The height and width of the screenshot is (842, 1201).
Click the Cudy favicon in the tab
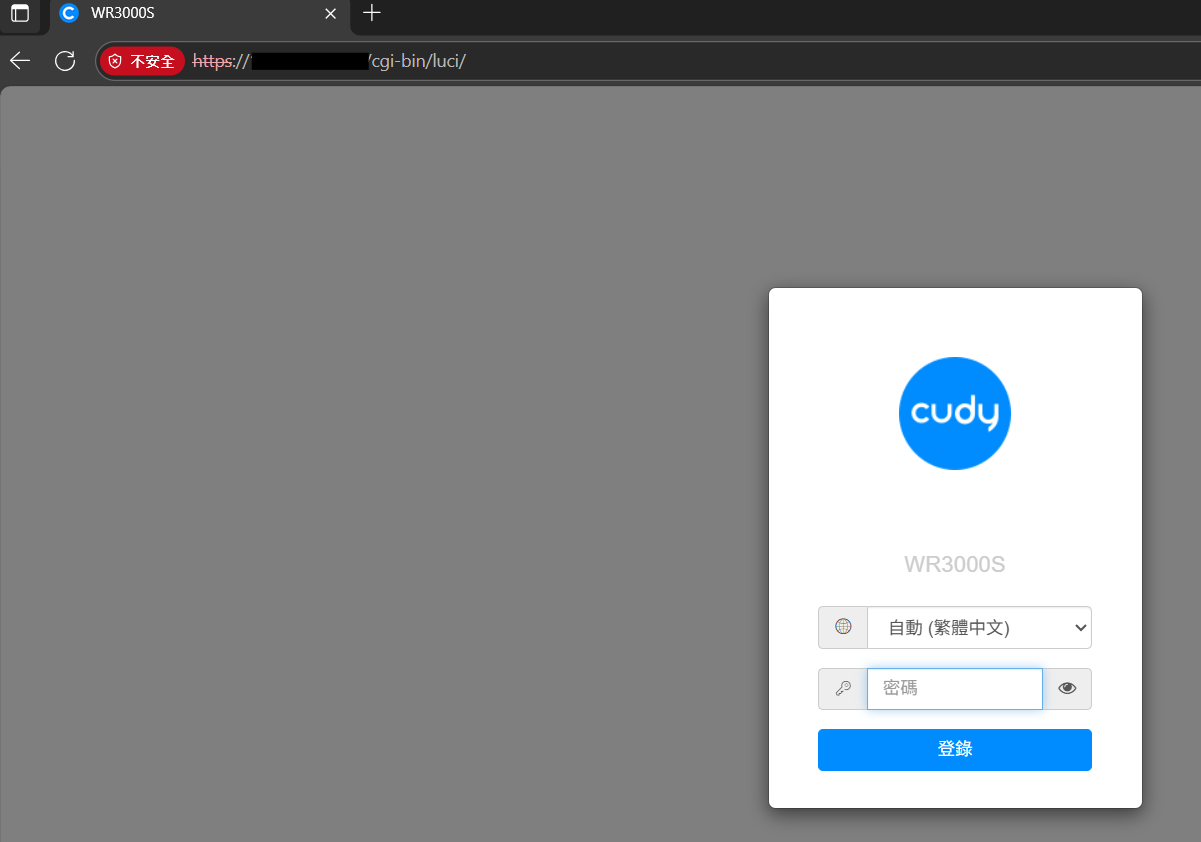[69, 14]
